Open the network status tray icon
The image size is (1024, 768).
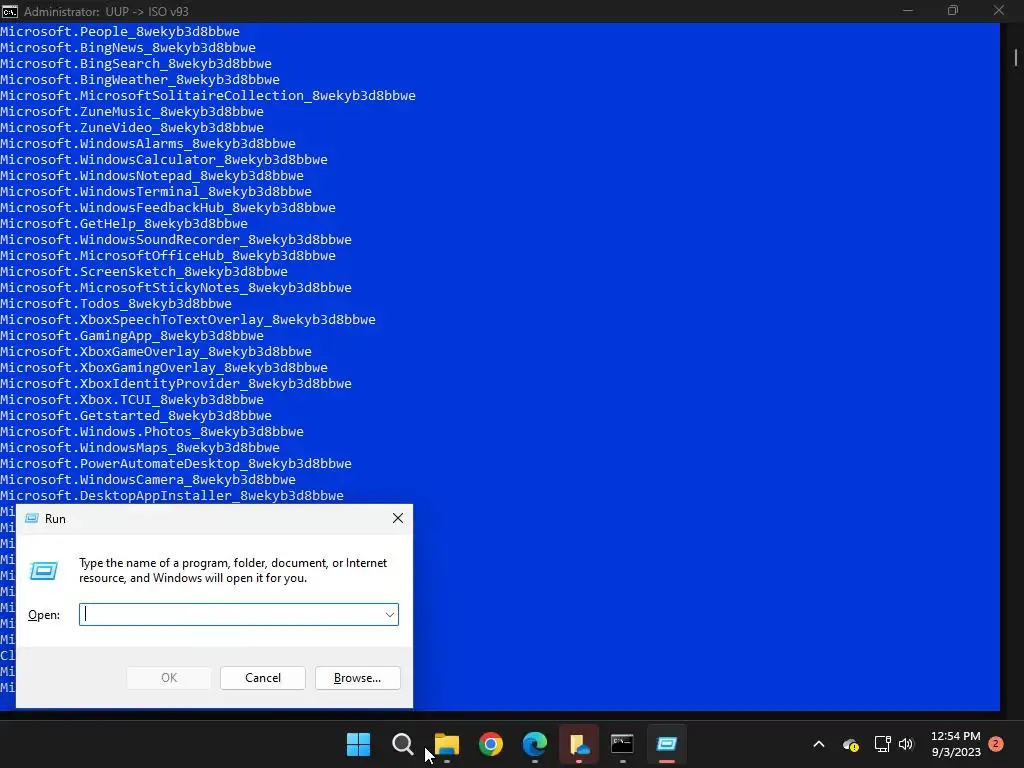(882, 744)
